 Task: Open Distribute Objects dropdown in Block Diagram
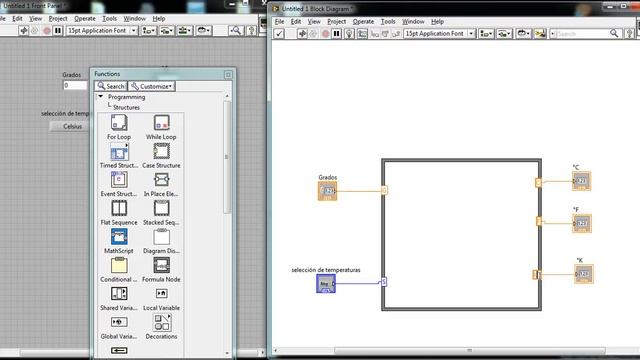504,33
